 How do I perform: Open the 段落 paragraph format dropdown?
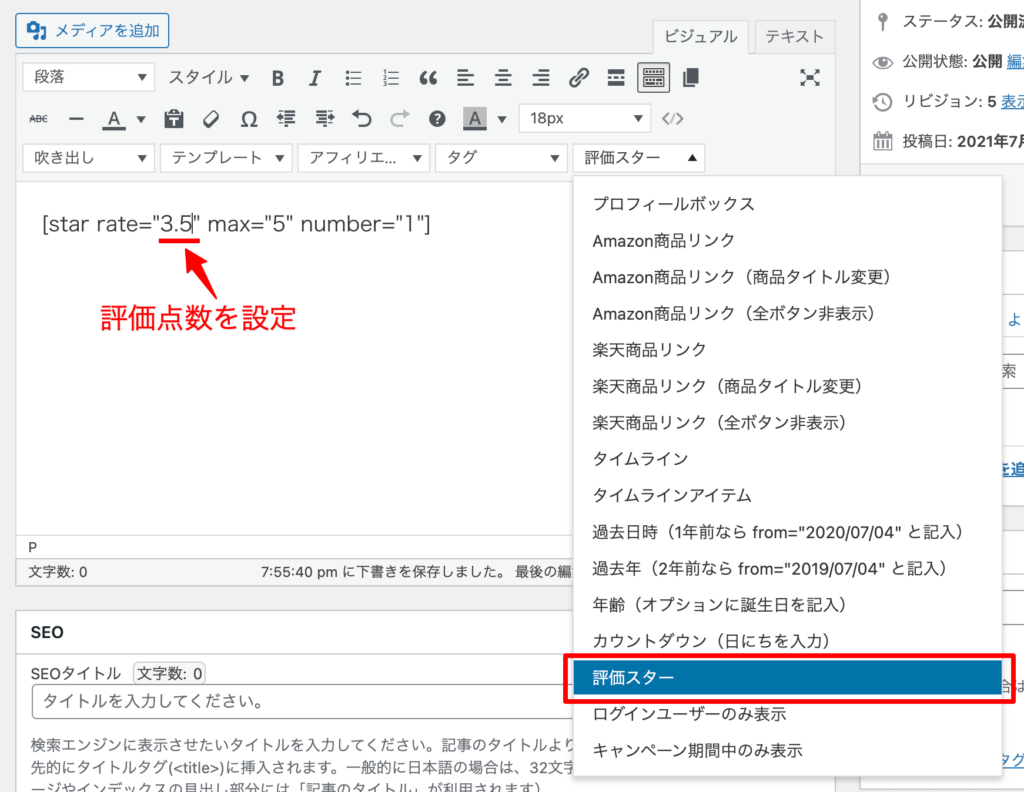tap(89, 77)
